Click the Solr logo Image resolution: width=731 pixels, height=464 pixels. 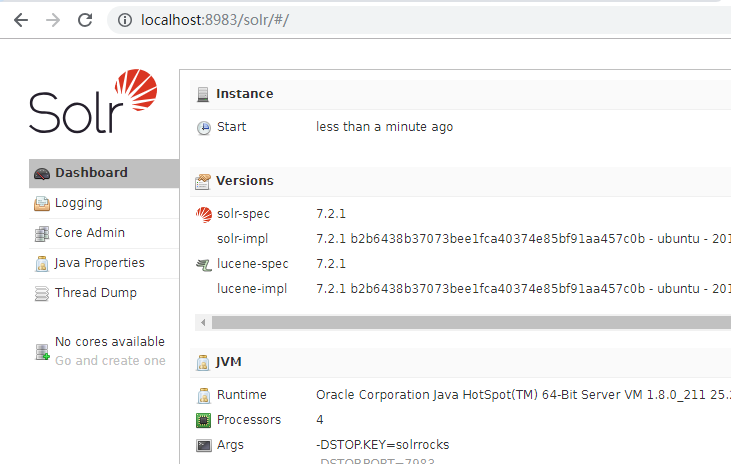click(93, 101)
